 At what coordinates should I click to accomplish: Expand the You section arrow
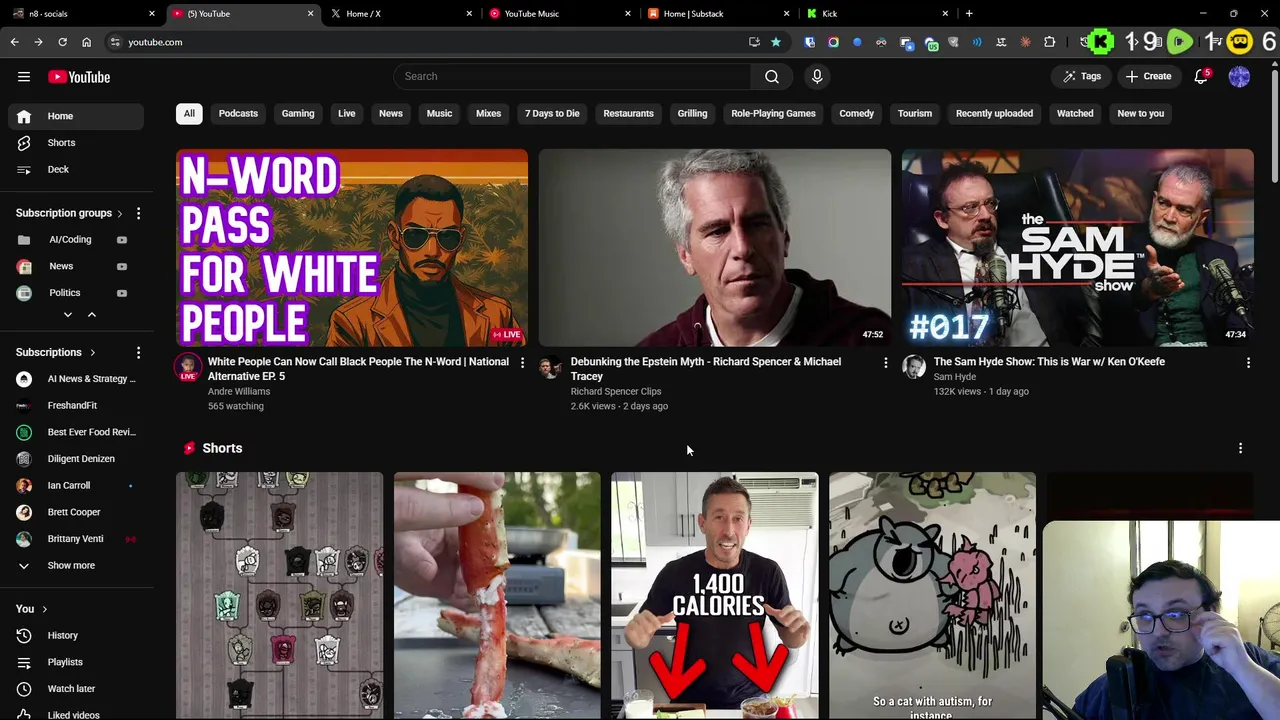coord(44,609)
